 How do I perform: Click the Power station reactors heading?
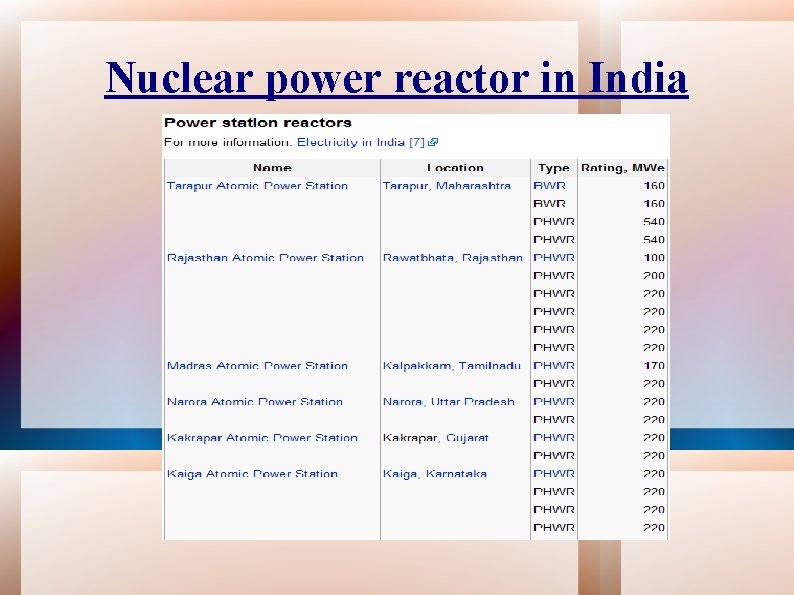point(258,123)
